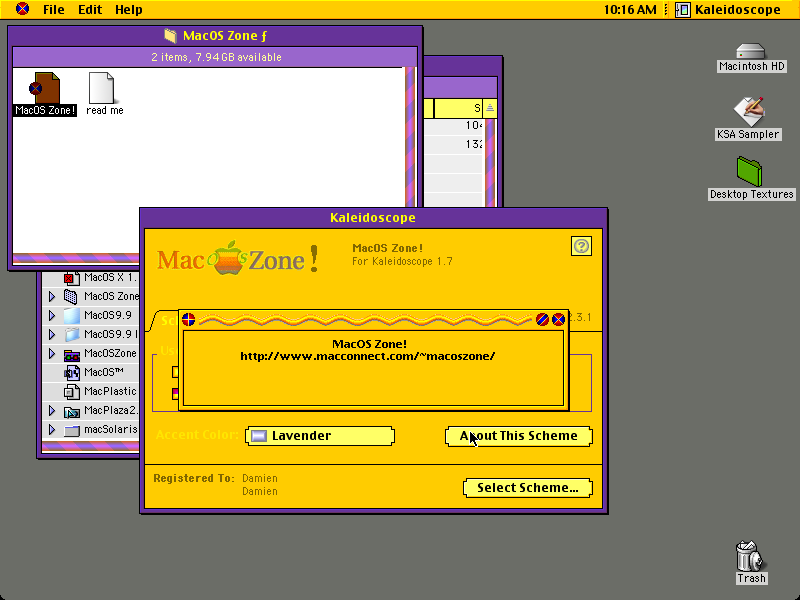The width and height of the screenshot is (800, 600).
Task: Select the MacOS™ sound file icon
Action: (x=71, y=372)
